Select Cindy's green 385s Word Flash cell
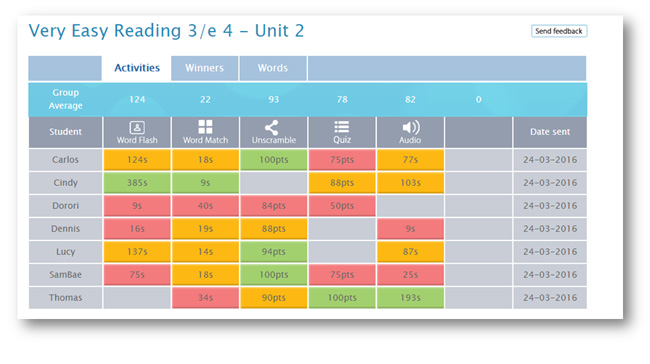 (x=137, y=183)
